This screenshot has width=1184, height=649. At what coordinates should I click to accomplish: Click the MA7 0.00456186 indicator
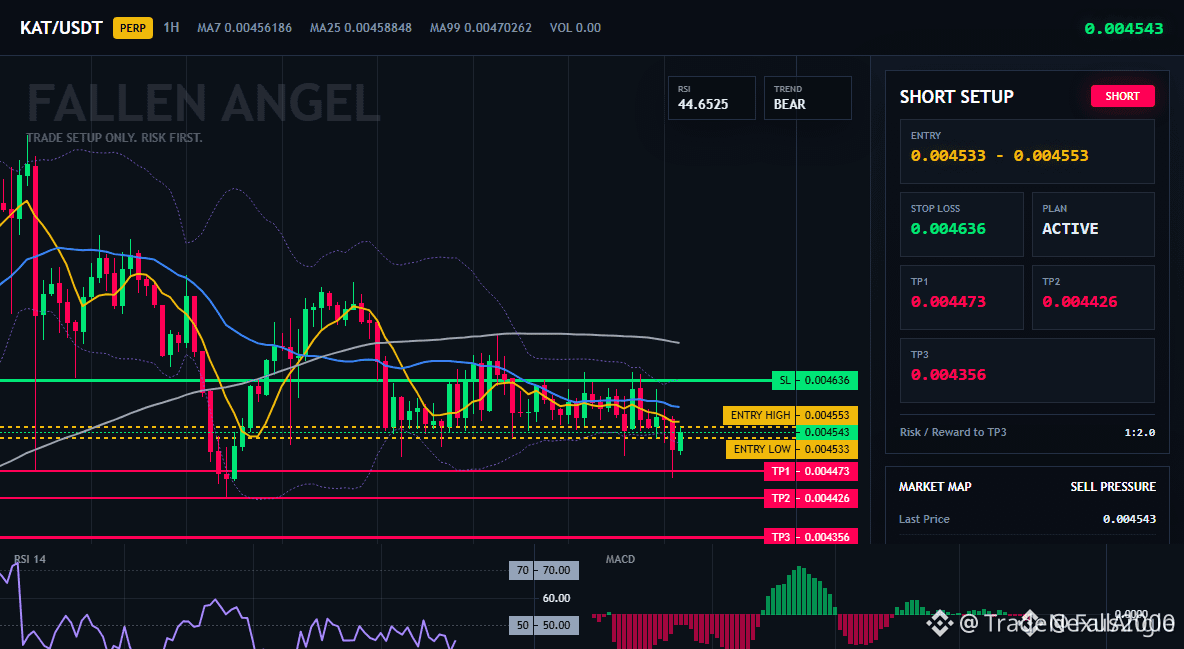245,28
